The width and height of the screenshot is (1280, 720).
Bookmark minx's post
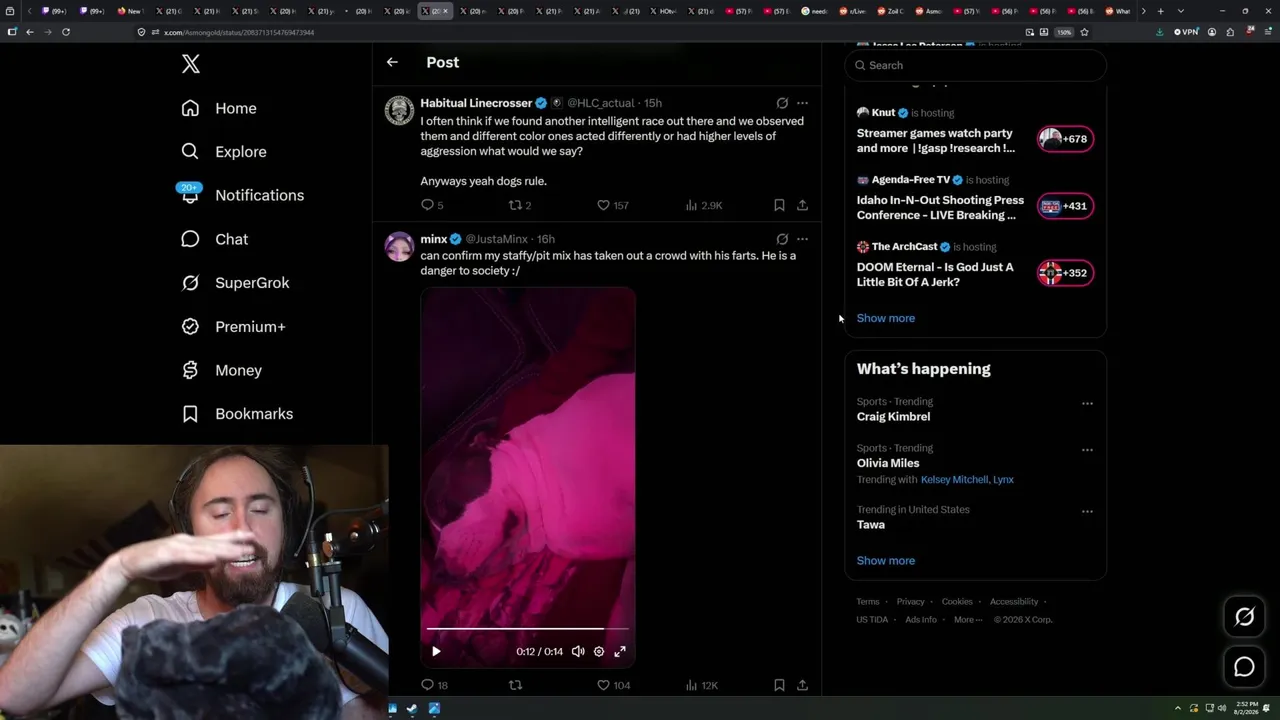click(x=779, y=685)
